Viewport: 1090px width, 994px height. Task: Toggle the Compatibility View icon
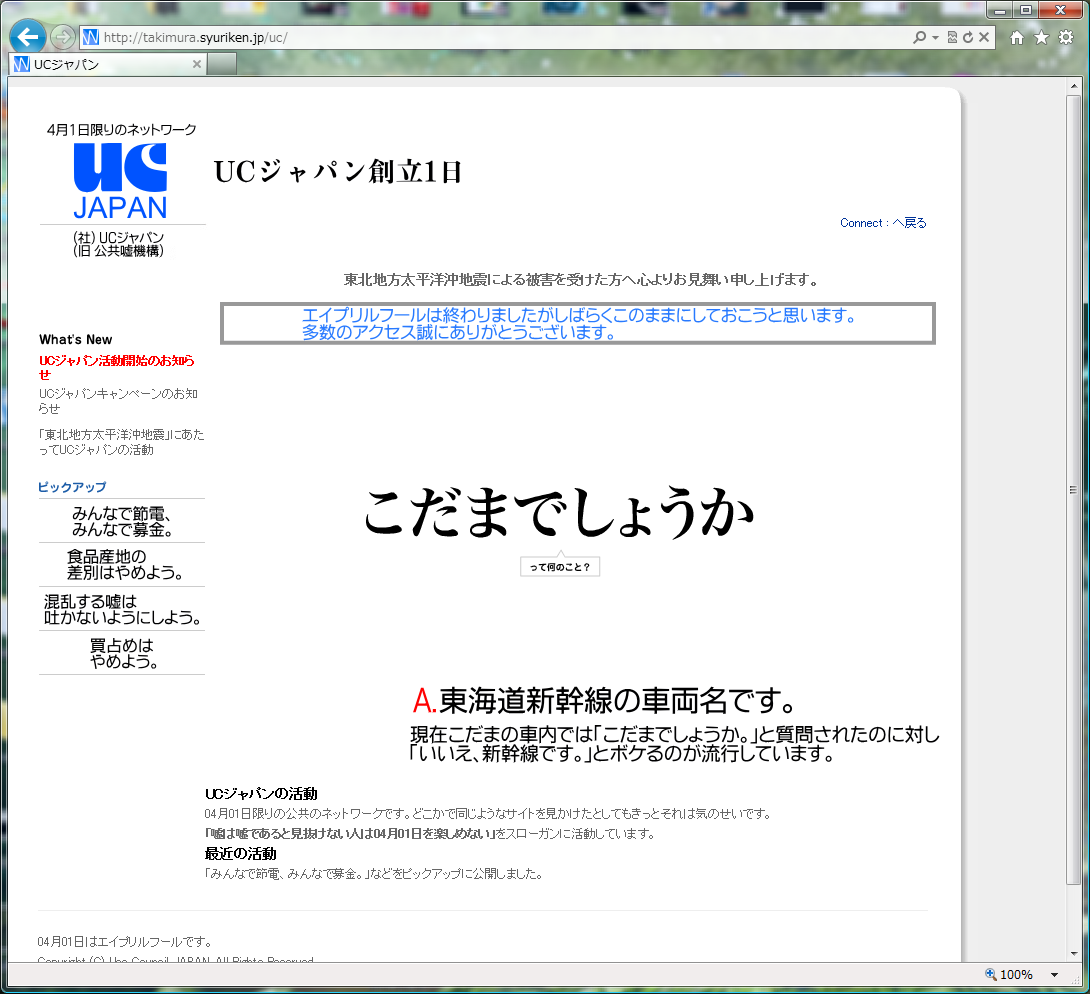coord(952,38)
